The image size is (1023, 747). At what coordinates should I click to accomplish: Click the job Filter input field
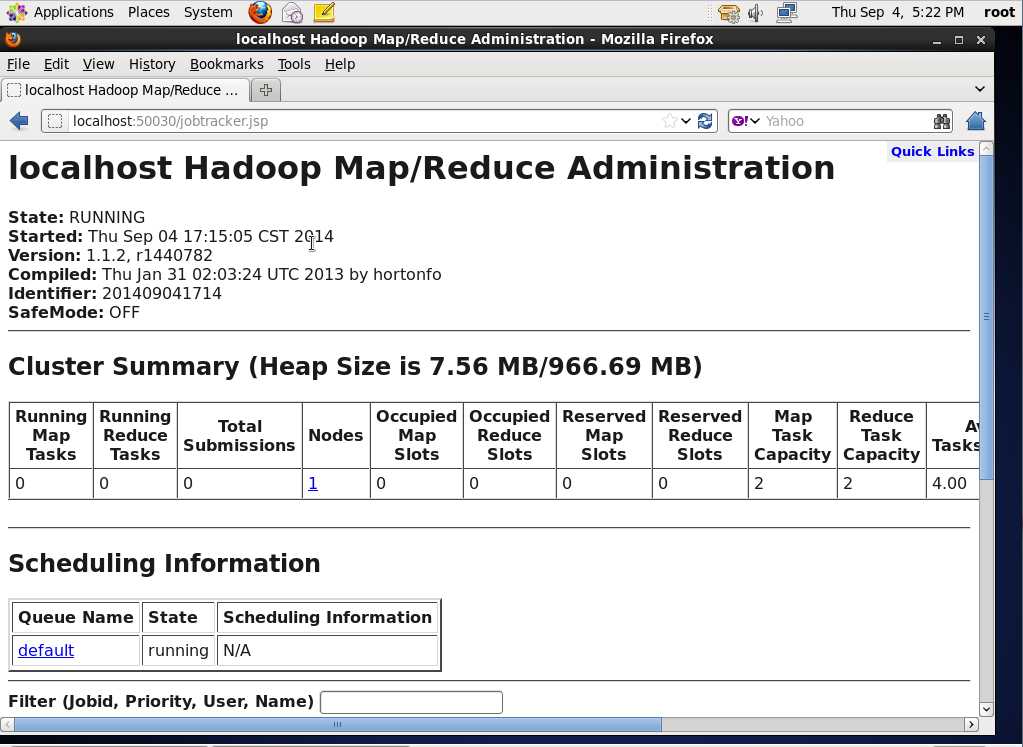(411, 702)
